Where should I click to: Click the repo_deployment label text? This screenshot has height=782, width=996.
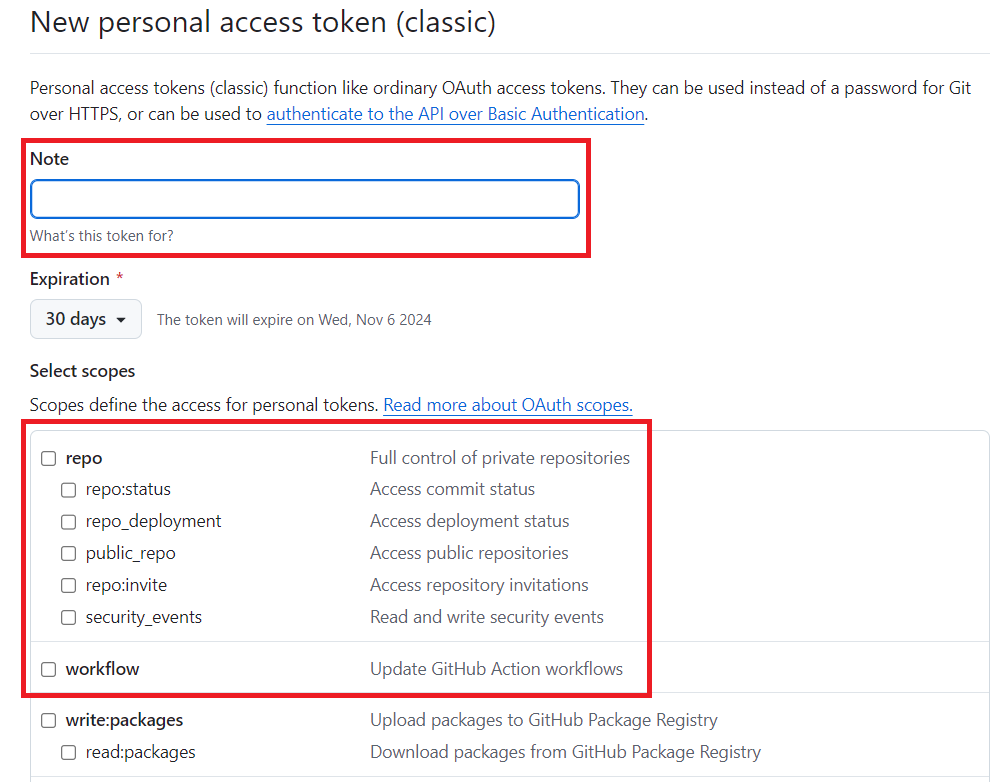coord(153,521)
